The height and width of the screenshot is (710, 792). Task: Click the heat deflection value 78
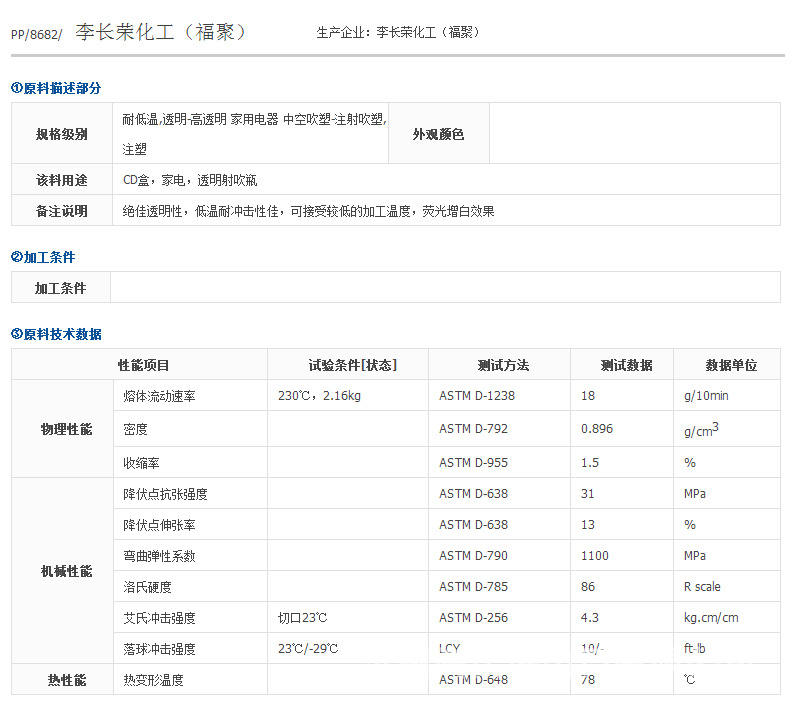[588, 680]
